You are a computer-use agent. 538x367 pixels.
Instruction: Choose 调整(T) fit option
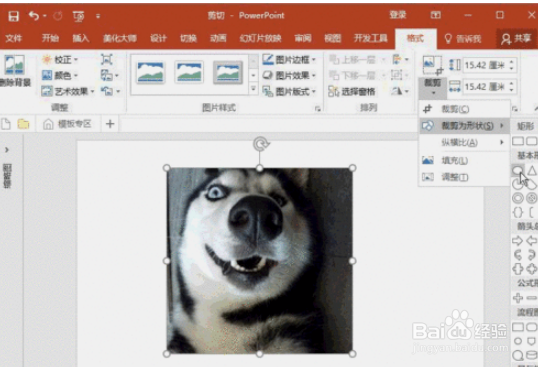(464, 177)
